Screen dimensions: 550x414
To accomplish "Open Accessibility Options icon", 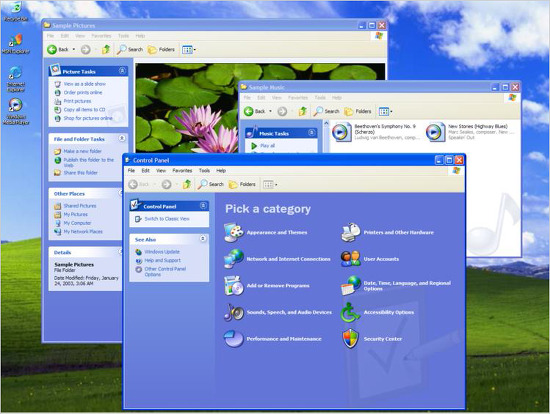I will (350, 312).
